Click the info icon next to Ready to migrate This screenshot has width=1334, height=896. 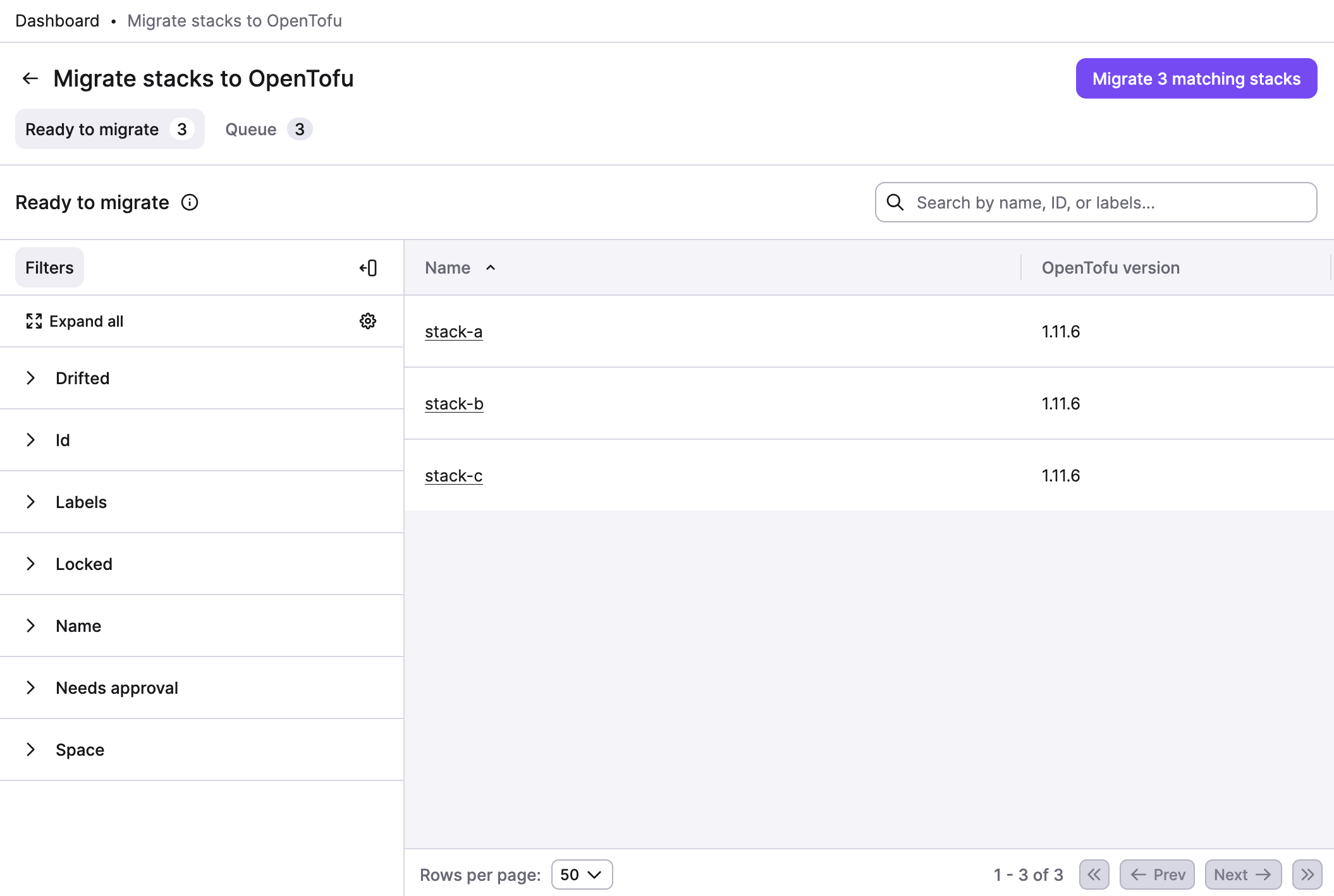click(190, 202)
